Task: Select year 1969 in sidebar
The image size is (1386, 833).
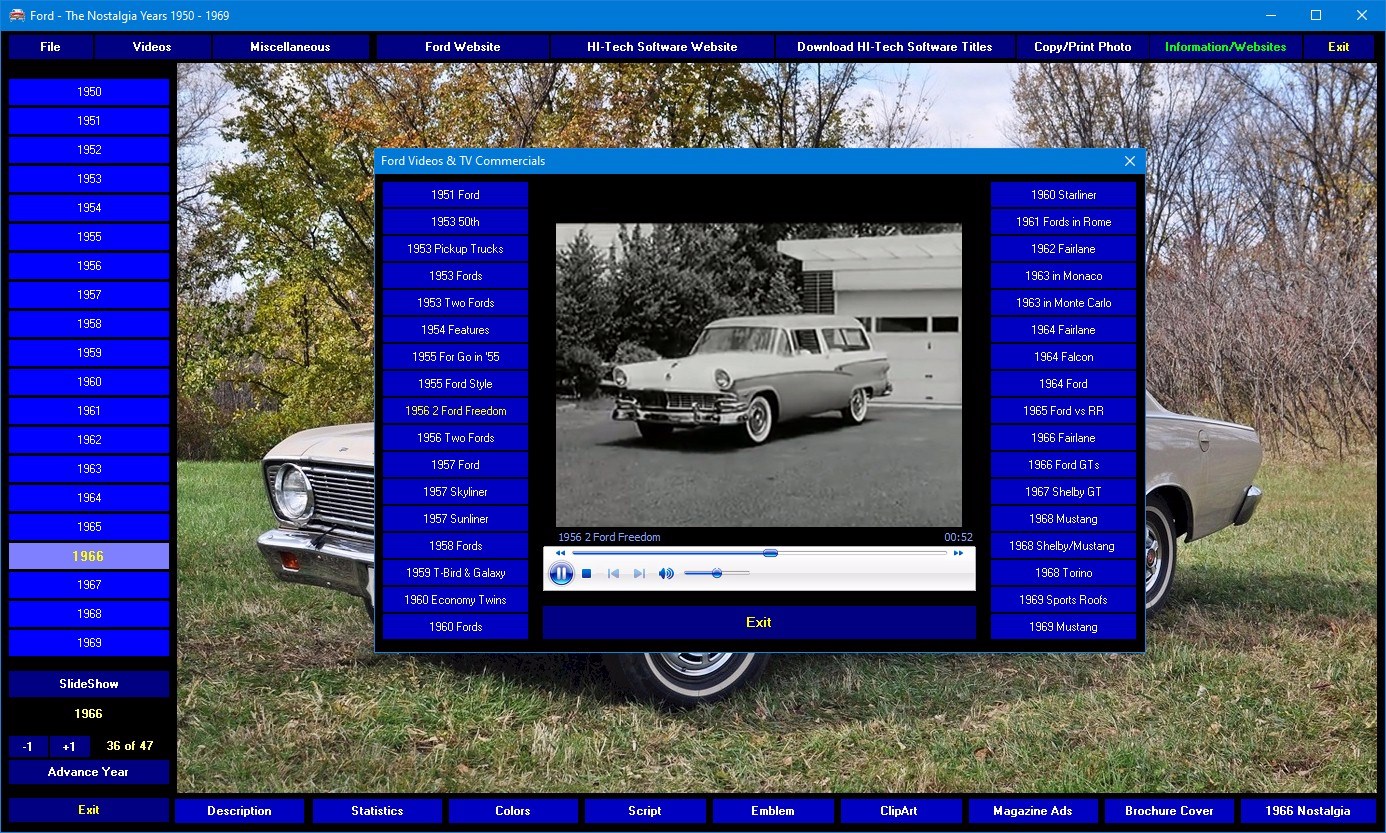Action: [89, 643]
